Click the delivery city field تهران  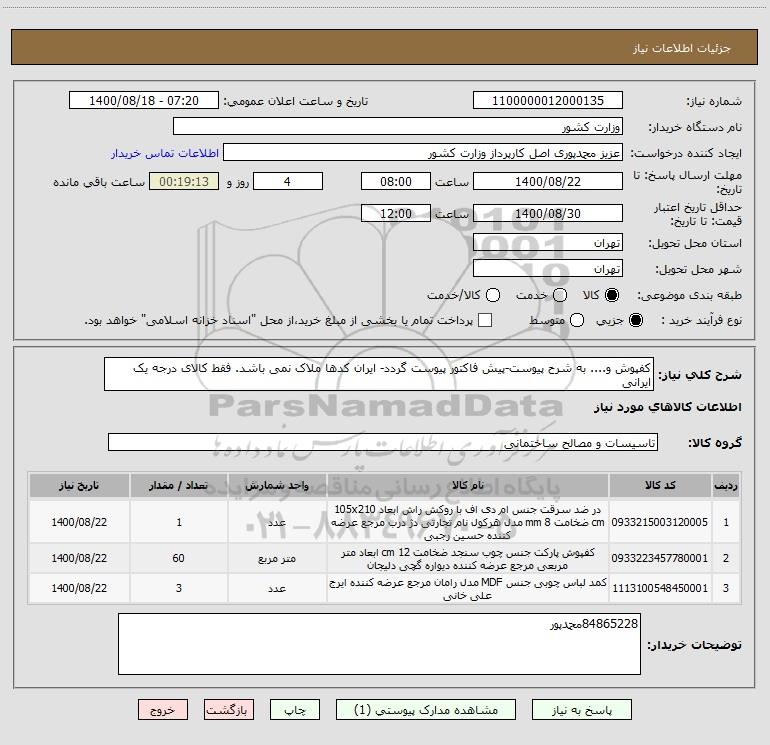(548, 269)
